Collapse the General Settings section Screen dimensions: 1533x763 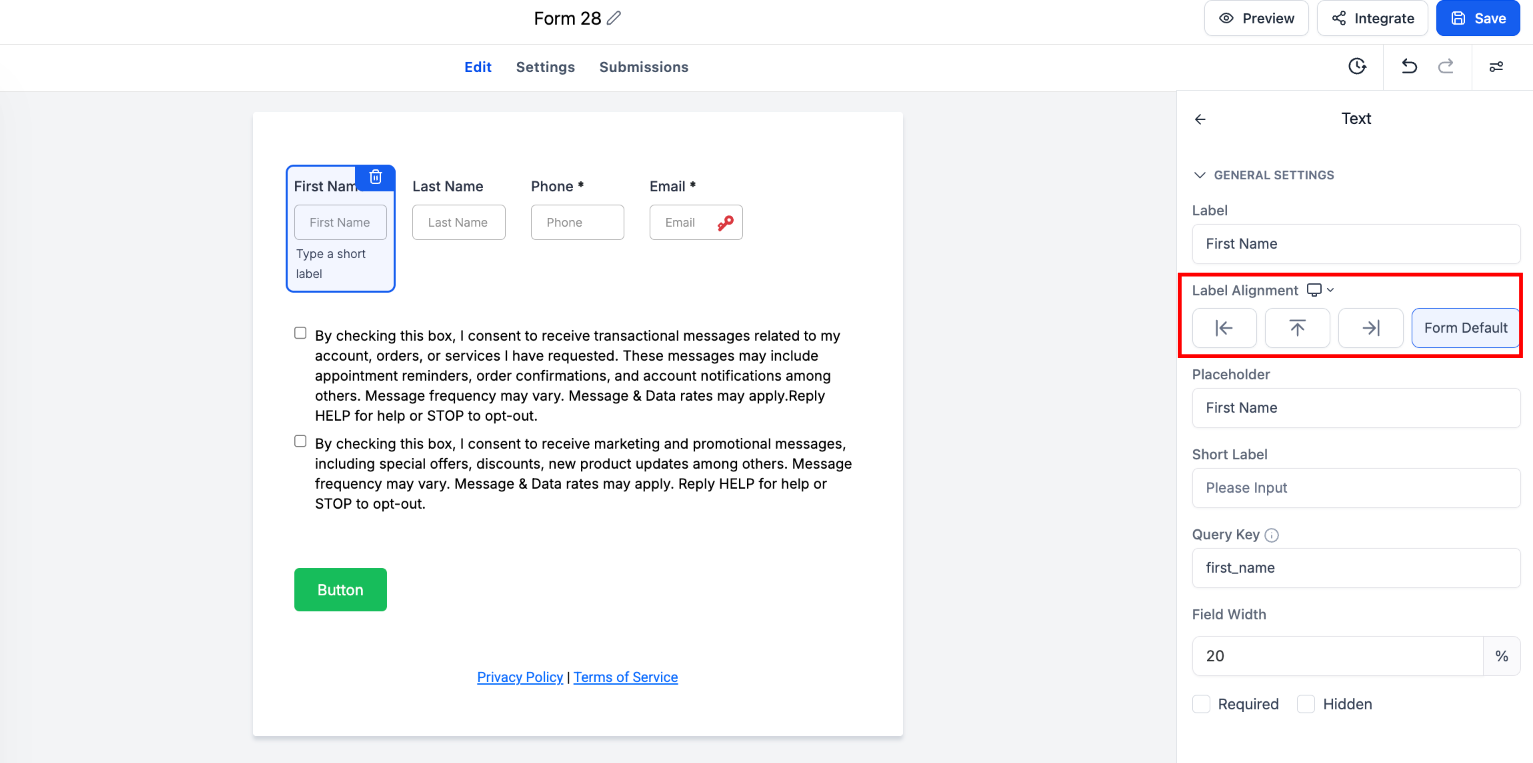(x=1200, y=175)
